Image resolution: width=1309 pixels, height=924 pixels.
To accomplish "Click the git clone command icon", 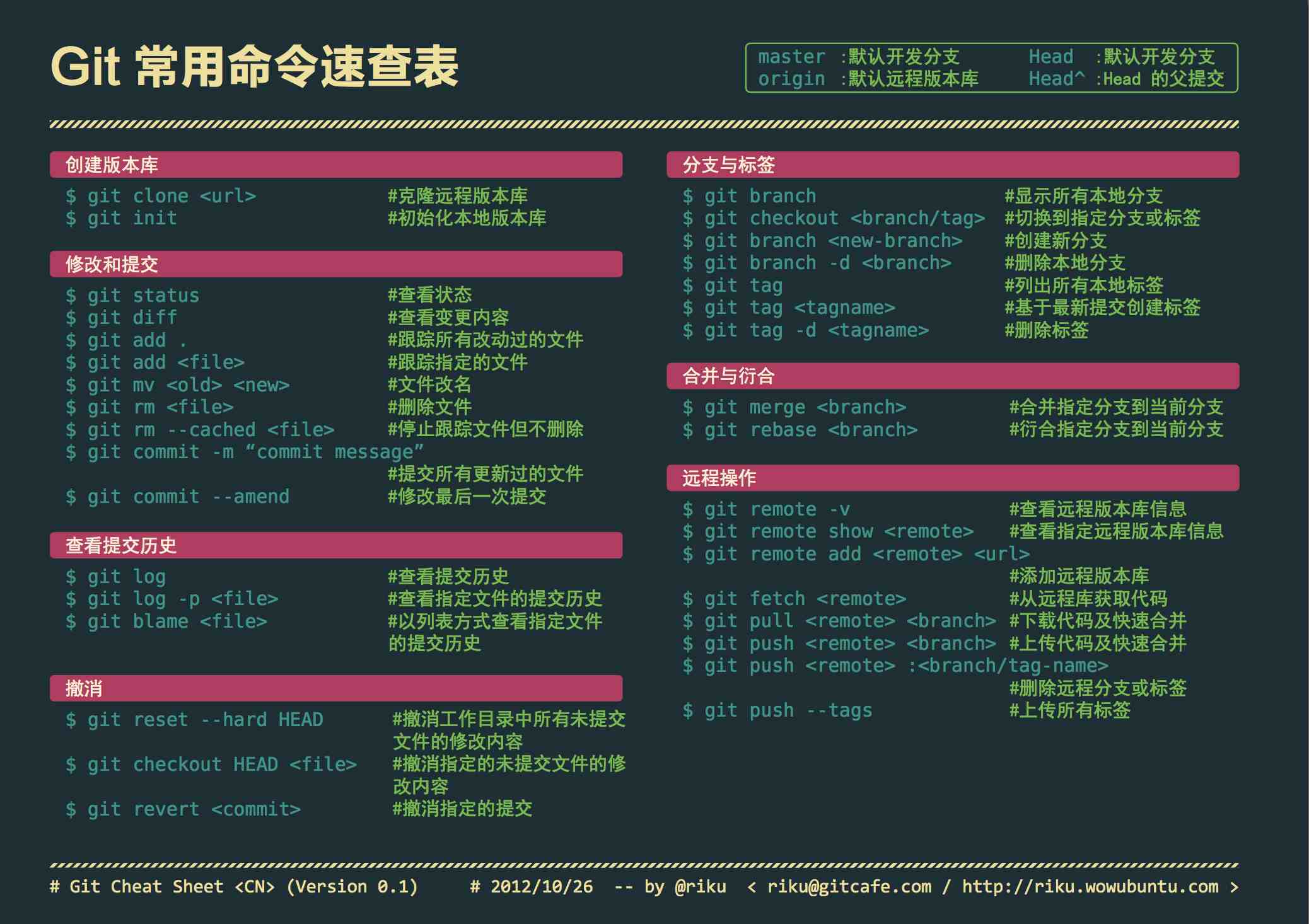I will click(x=155, y=196).
